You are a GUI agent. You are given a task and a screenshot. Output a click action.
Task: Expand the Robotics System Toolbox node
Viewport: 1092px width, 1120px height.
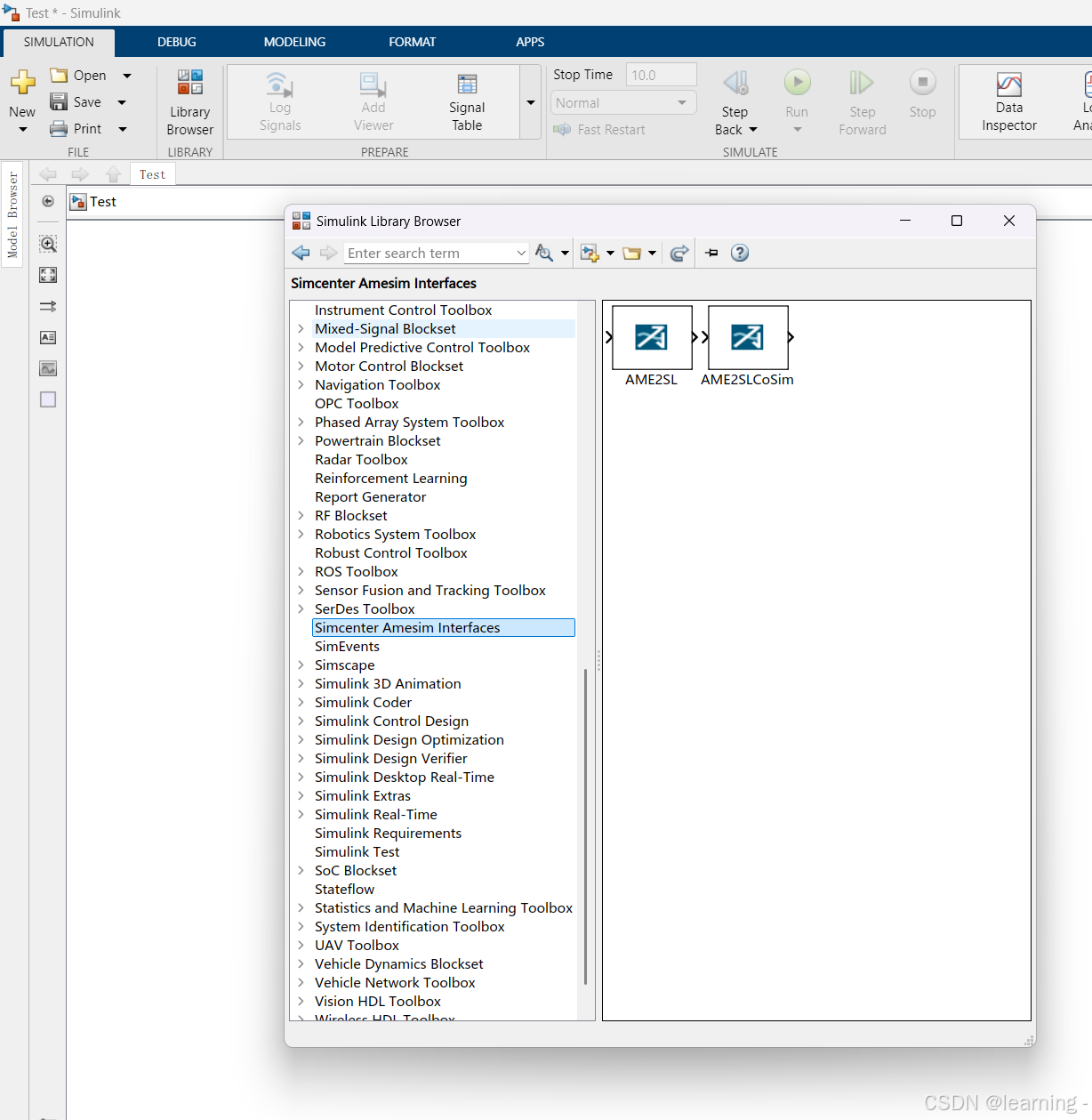(x=301, y=534)
